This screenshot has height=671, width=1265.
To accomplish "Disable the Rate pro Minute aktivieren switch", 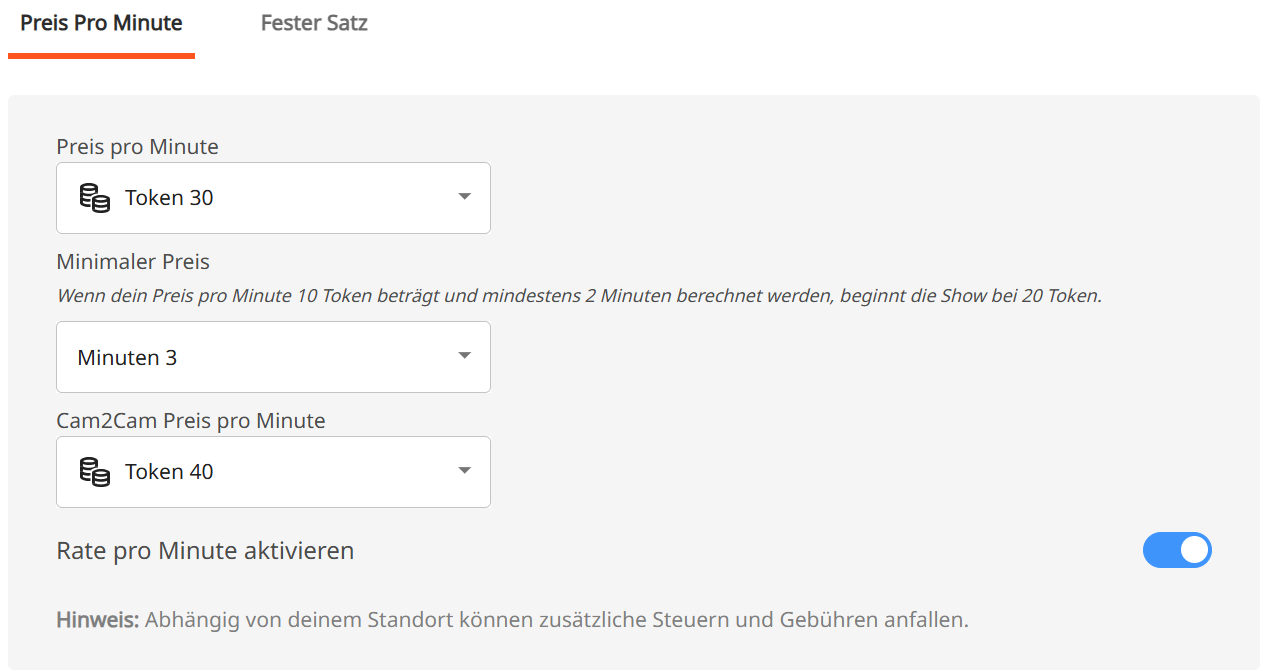I will tap(1176, 550).
